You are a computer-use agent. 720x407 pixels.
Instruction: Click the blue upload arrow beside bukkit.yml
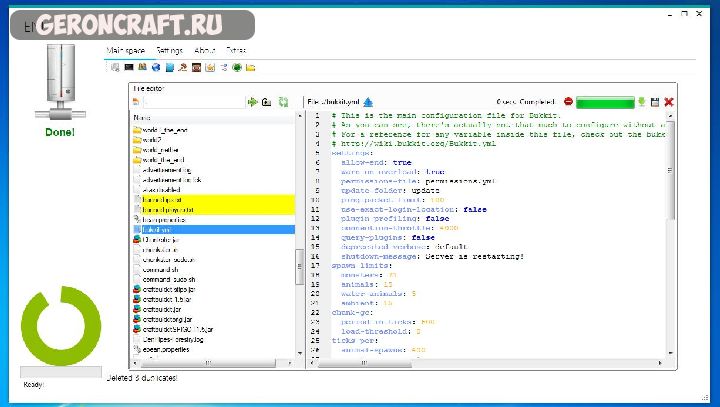click(x=368, y=102)
